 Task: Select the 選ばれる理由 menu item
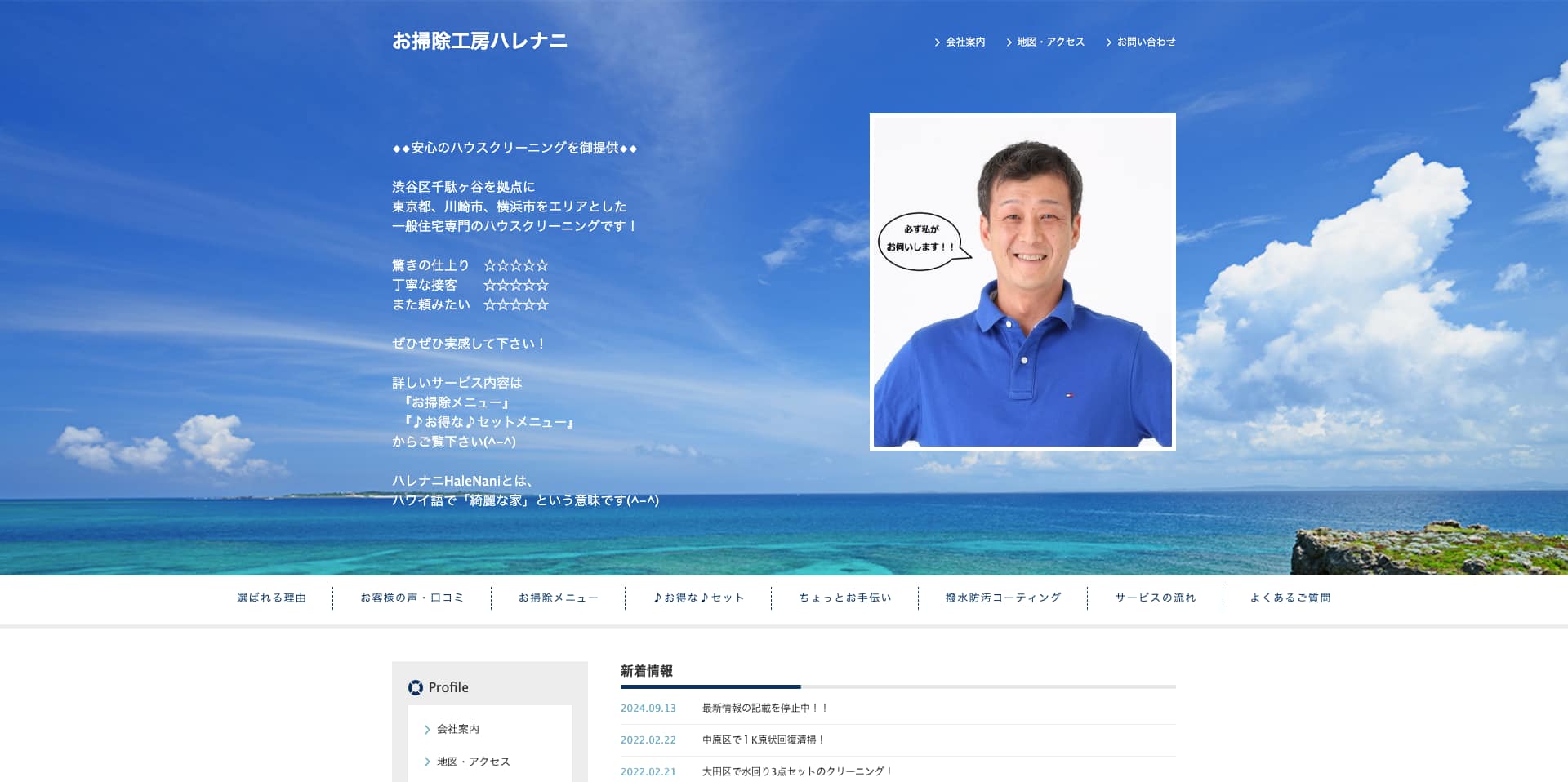[x=272, y=598]
